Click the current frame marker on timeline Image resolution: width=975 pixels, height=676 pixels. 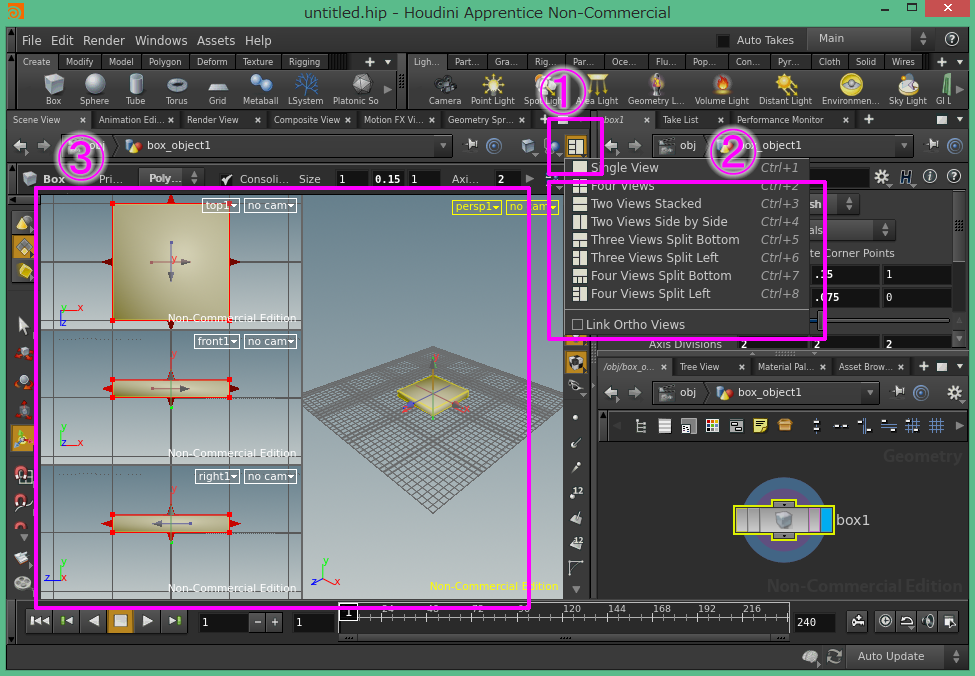tap(348, 613)
